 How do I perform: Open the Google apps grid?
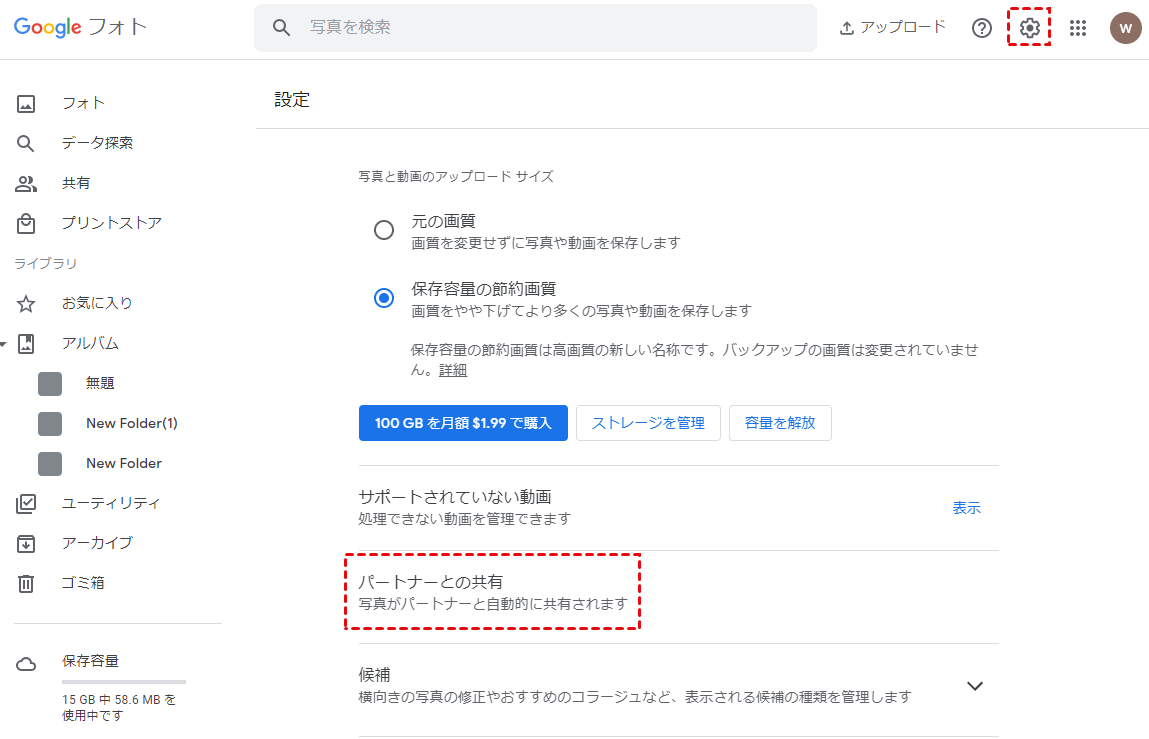pyautogui.click(x=1078, y=28)
